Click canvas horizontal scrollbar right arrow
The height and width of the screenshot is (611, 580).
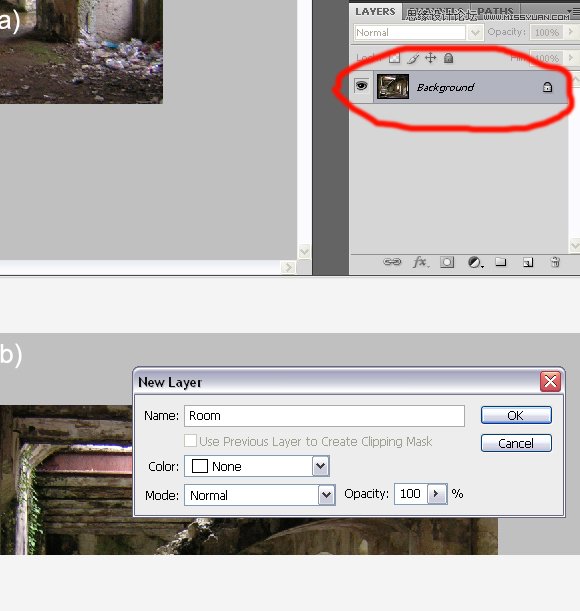pyautogui.click(x=288, y=267)
